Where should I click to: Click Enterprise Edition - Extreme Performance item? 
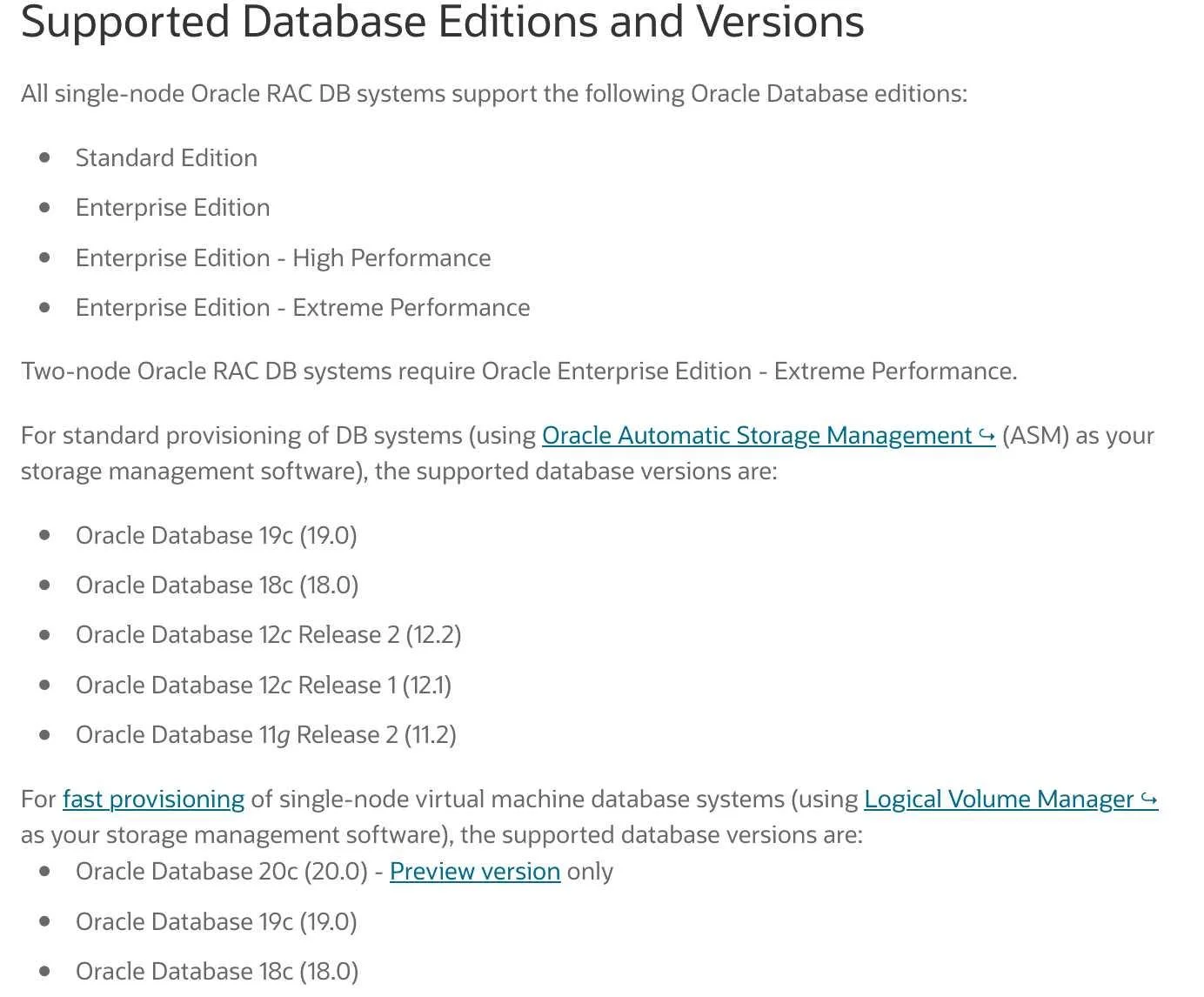[x=303, y=307]
